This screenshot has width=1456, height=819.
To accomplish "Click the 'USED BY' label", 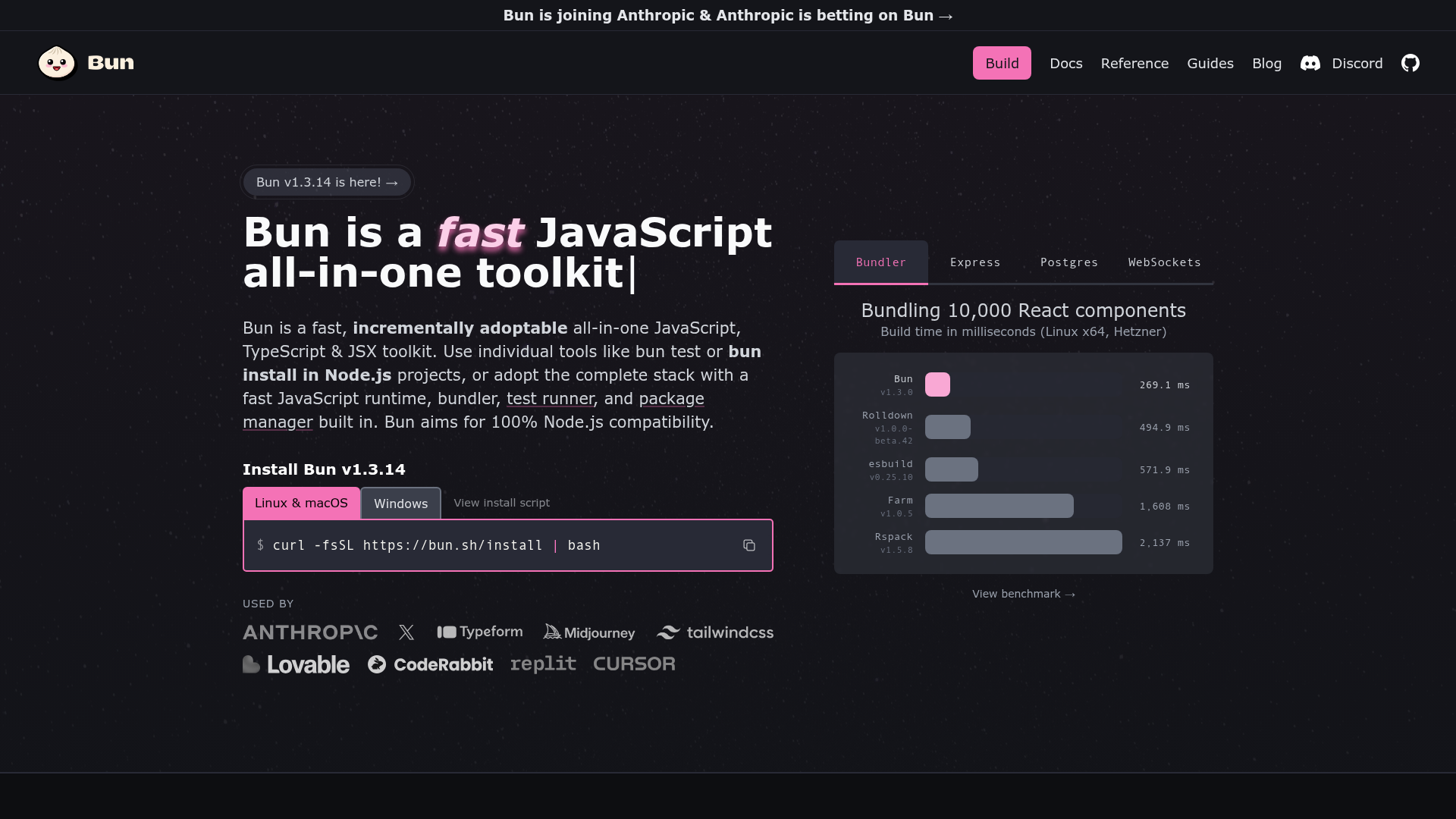I will click(x=268, y=604).
